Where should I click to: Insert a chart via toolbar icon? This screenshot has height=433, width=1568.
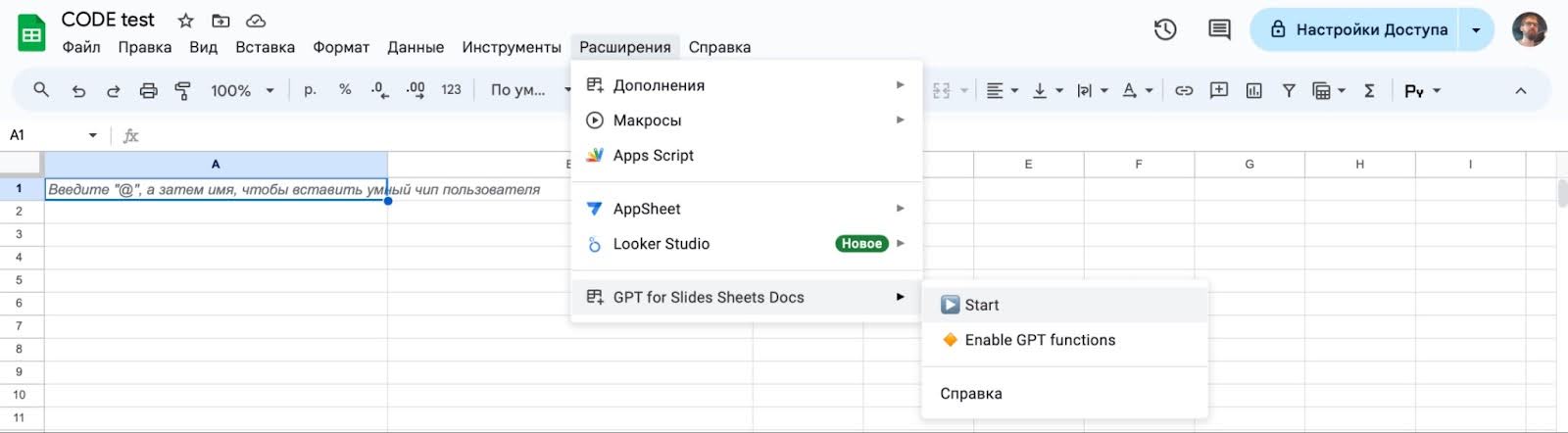pyautogui.click(x=1253, y=90)
